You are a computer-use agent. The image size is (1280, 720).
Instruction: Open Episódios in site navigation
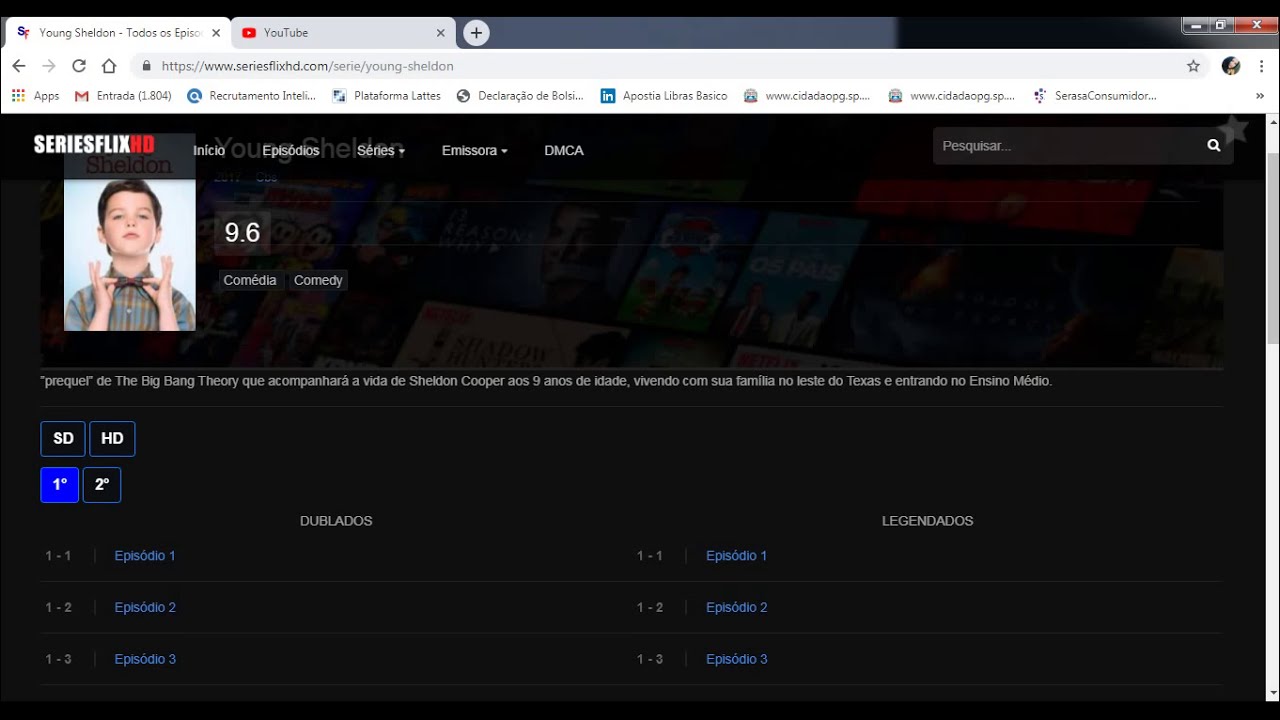291,150
